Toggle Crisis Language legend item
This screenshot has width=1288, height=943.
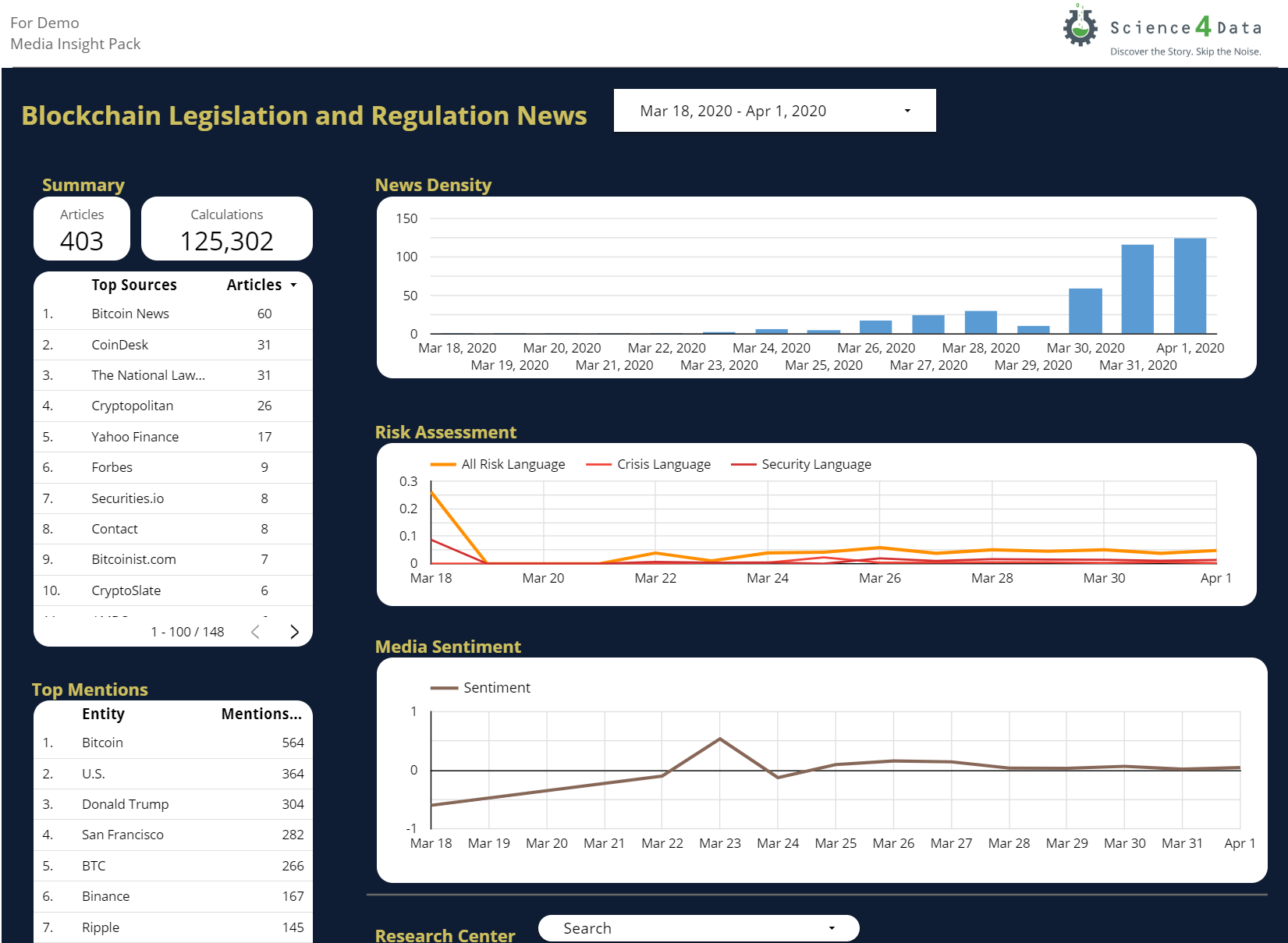[648, 464]
